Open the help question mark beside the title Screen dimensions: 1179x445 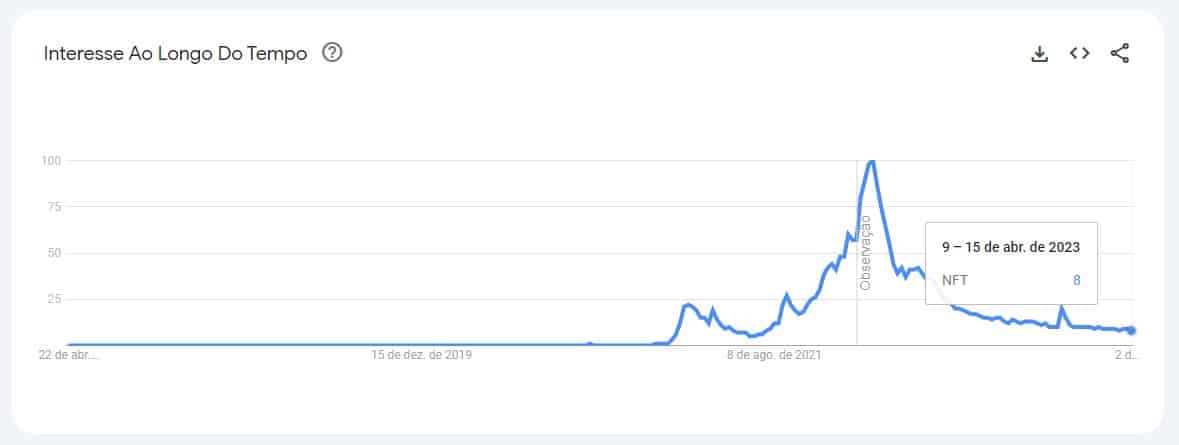point(332,53)
